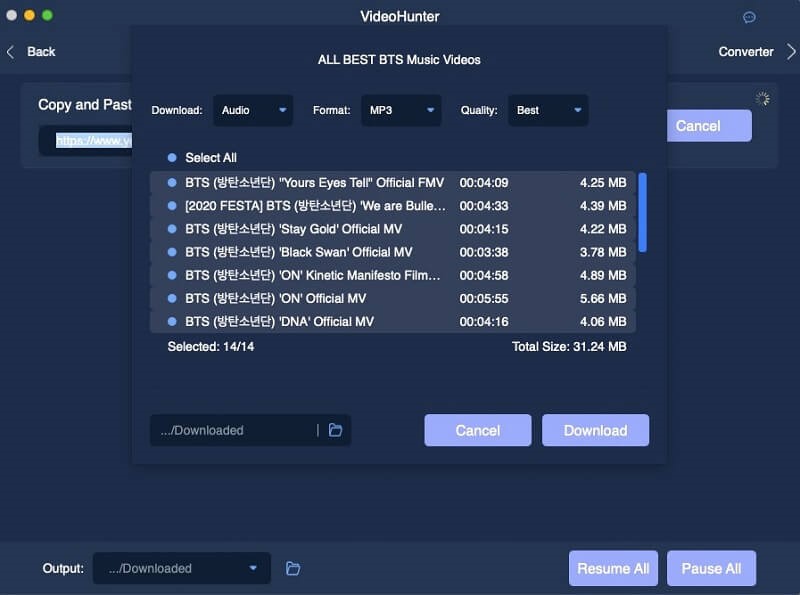Toggle the Select All checkbox

coord(172,158)
